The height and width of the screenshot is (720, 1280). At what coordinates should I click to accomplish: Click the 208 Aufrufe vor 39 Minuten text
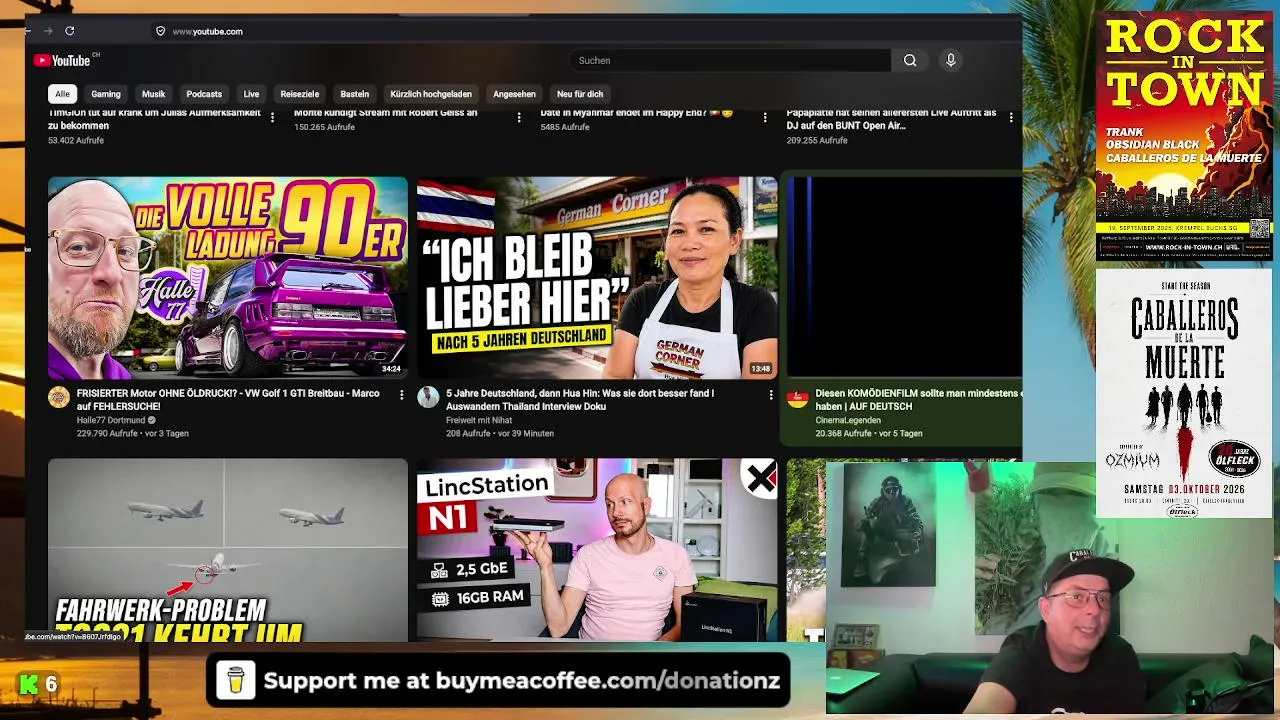(x=500, y=433)
